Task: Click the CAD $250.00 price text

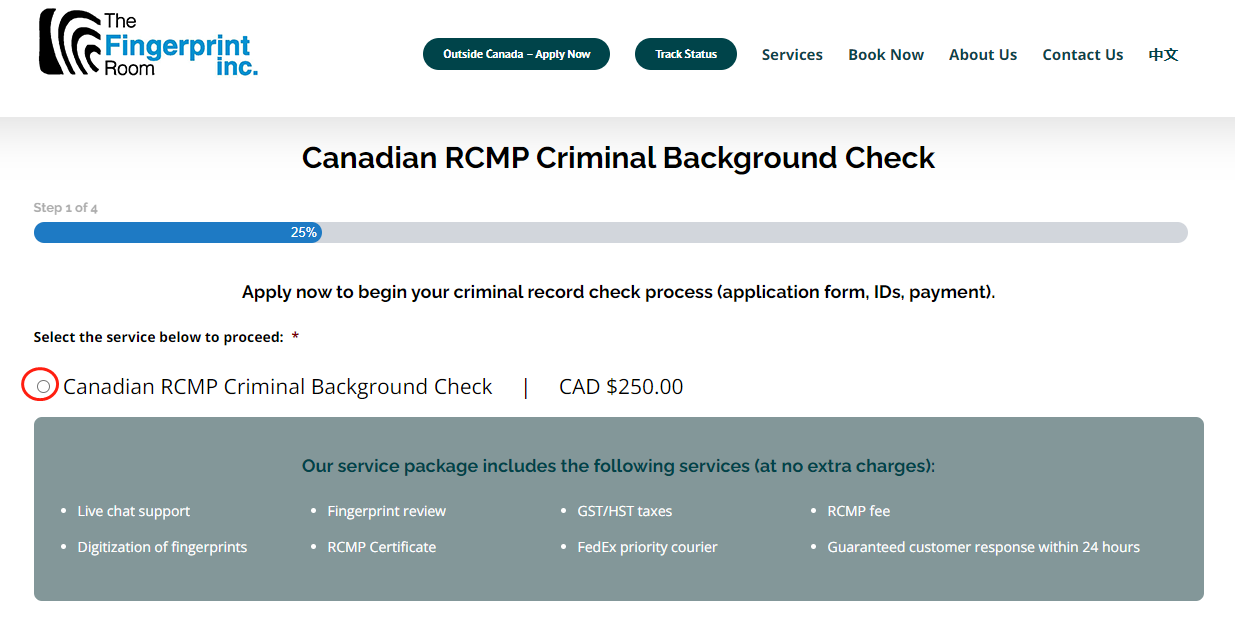Action: [621, 387]
